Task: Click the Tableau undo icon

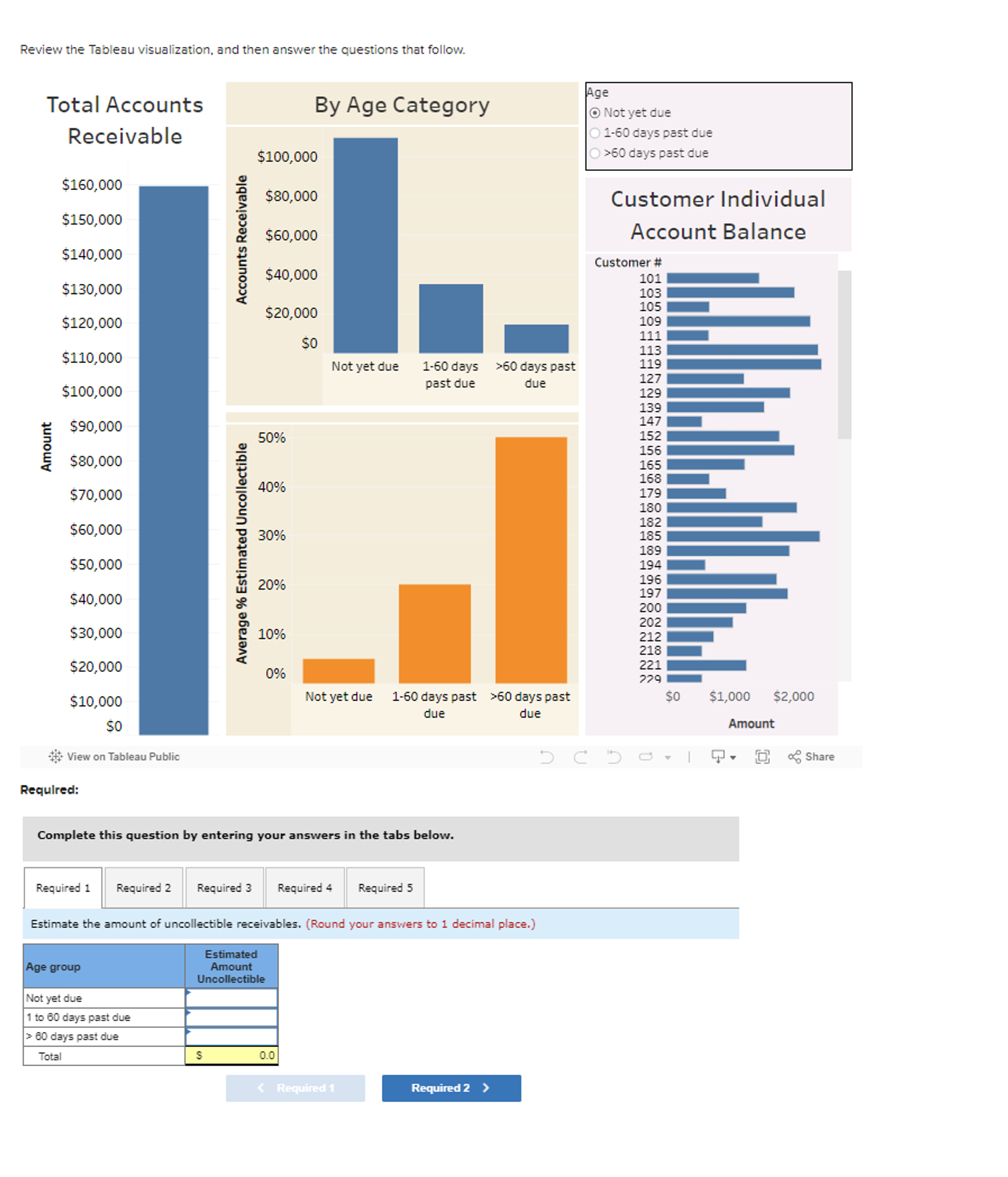Action: coord(547,757)
